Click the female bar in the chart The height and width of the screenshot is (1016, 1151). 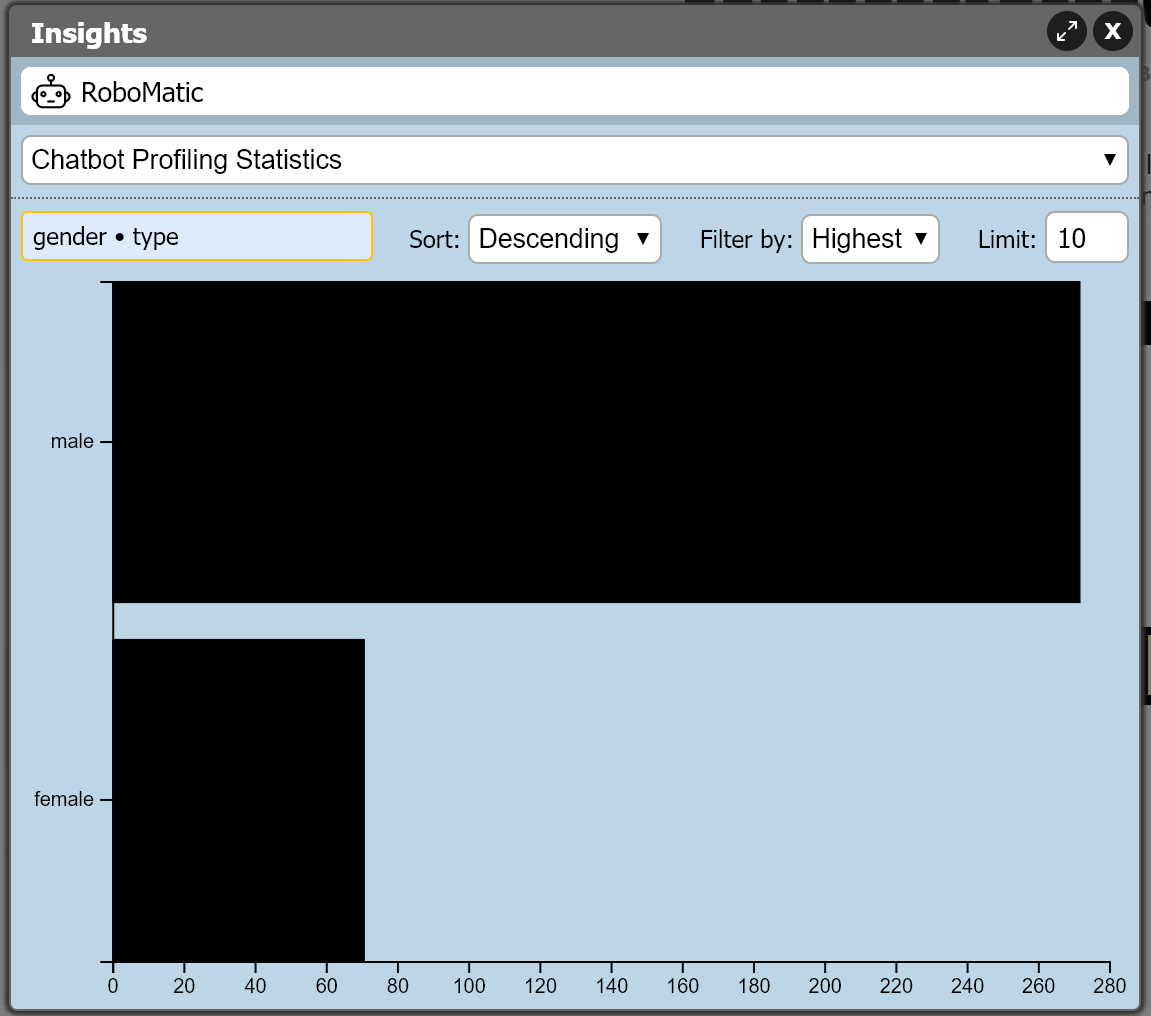[x=239, y=799]
